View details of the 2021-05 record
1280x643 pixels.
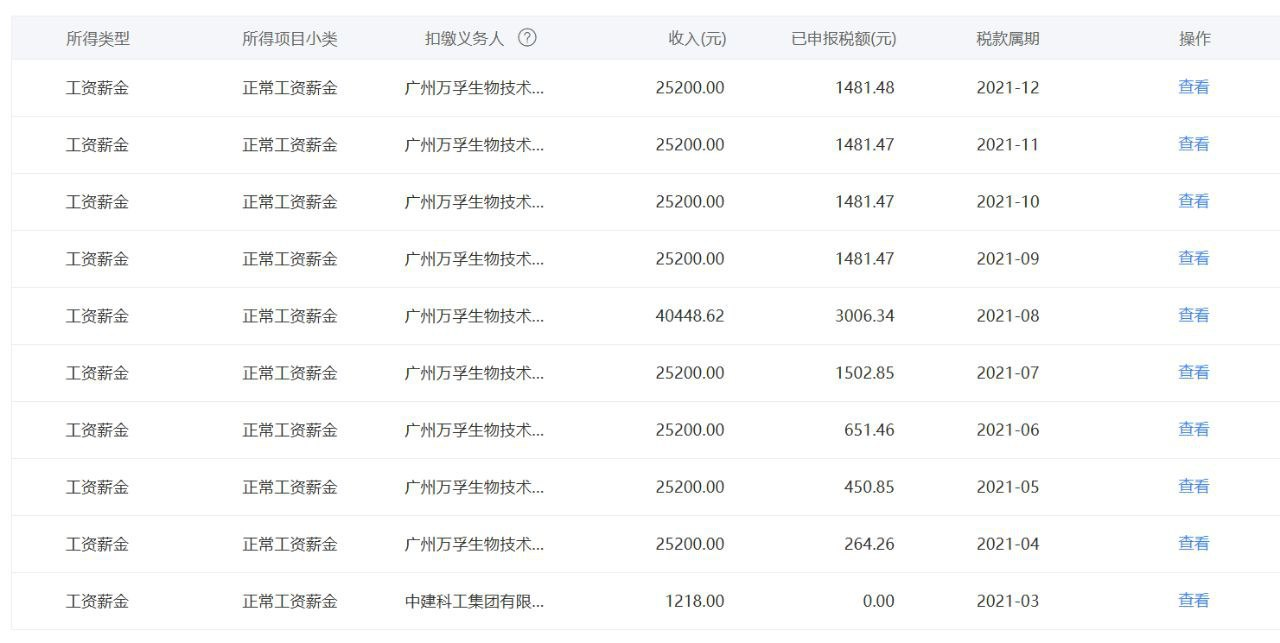(1194, 486)
